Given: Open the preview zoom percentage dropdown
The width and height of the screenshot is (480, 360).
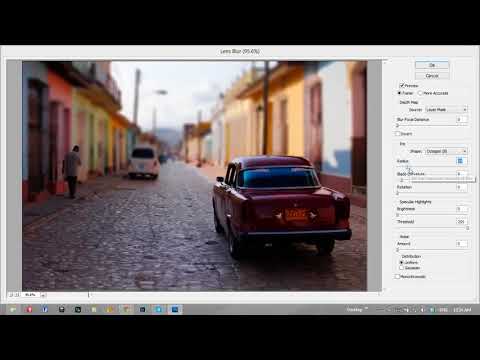Looking at the screenshot, I should pos(43,295).
